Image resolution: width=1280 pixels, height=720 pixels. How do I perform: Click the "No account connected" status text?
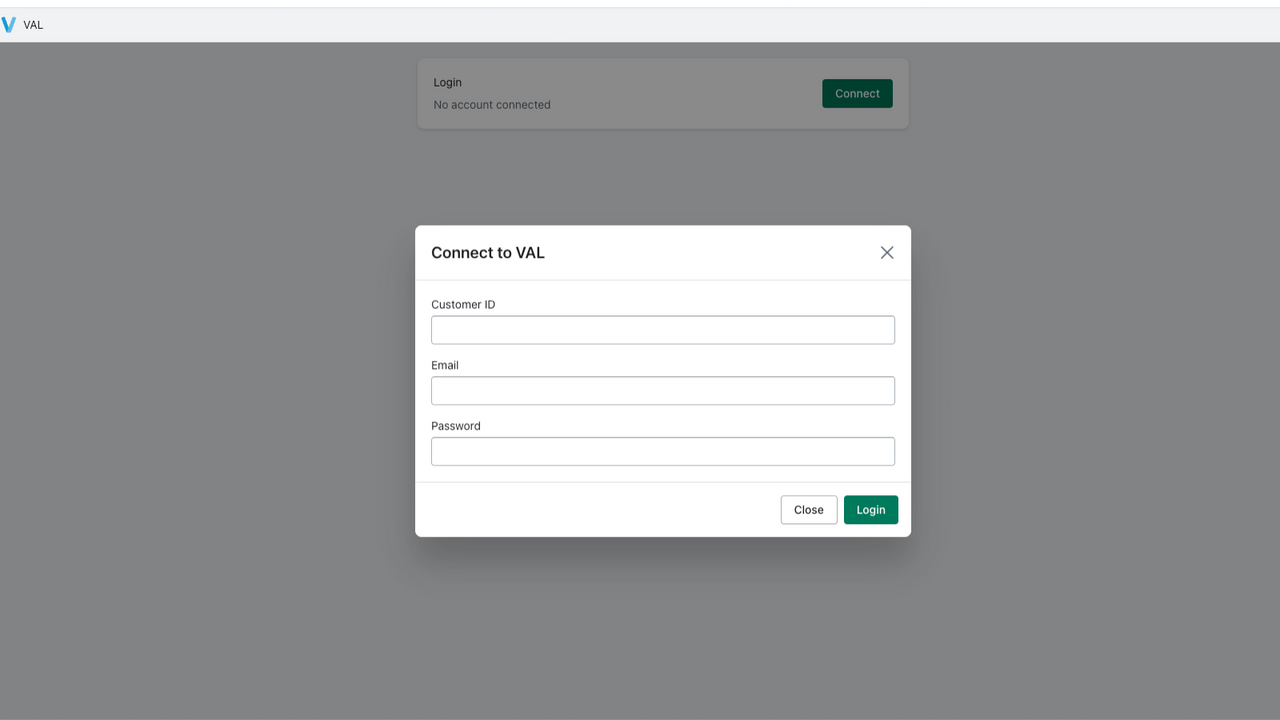[x=492, y=105]
